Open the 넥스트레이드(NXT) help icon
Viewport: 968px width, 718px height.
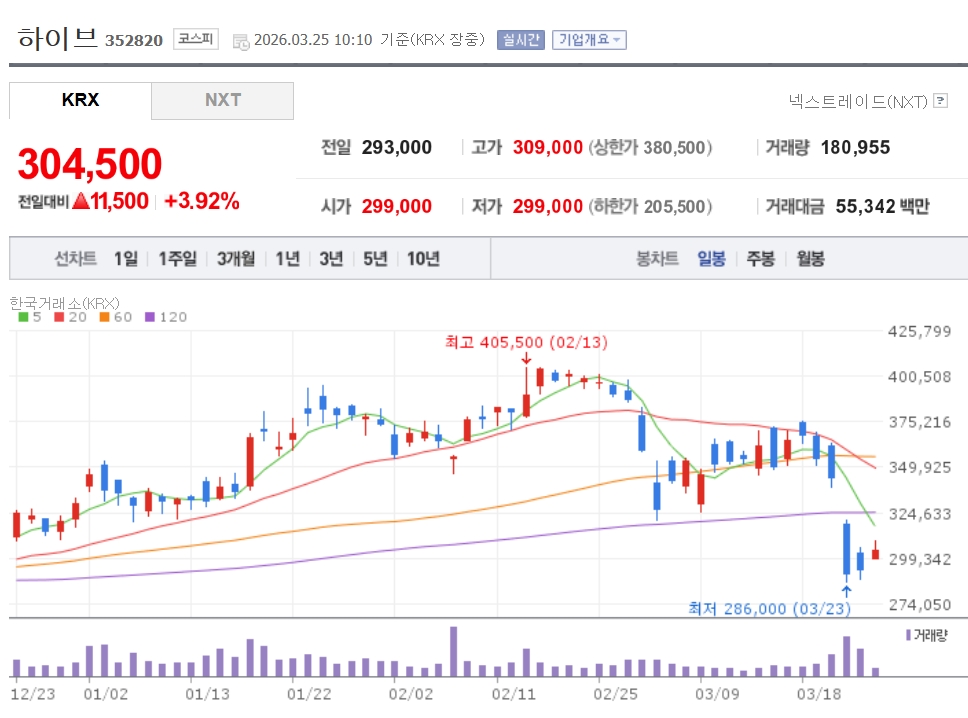tap(940, 100)
